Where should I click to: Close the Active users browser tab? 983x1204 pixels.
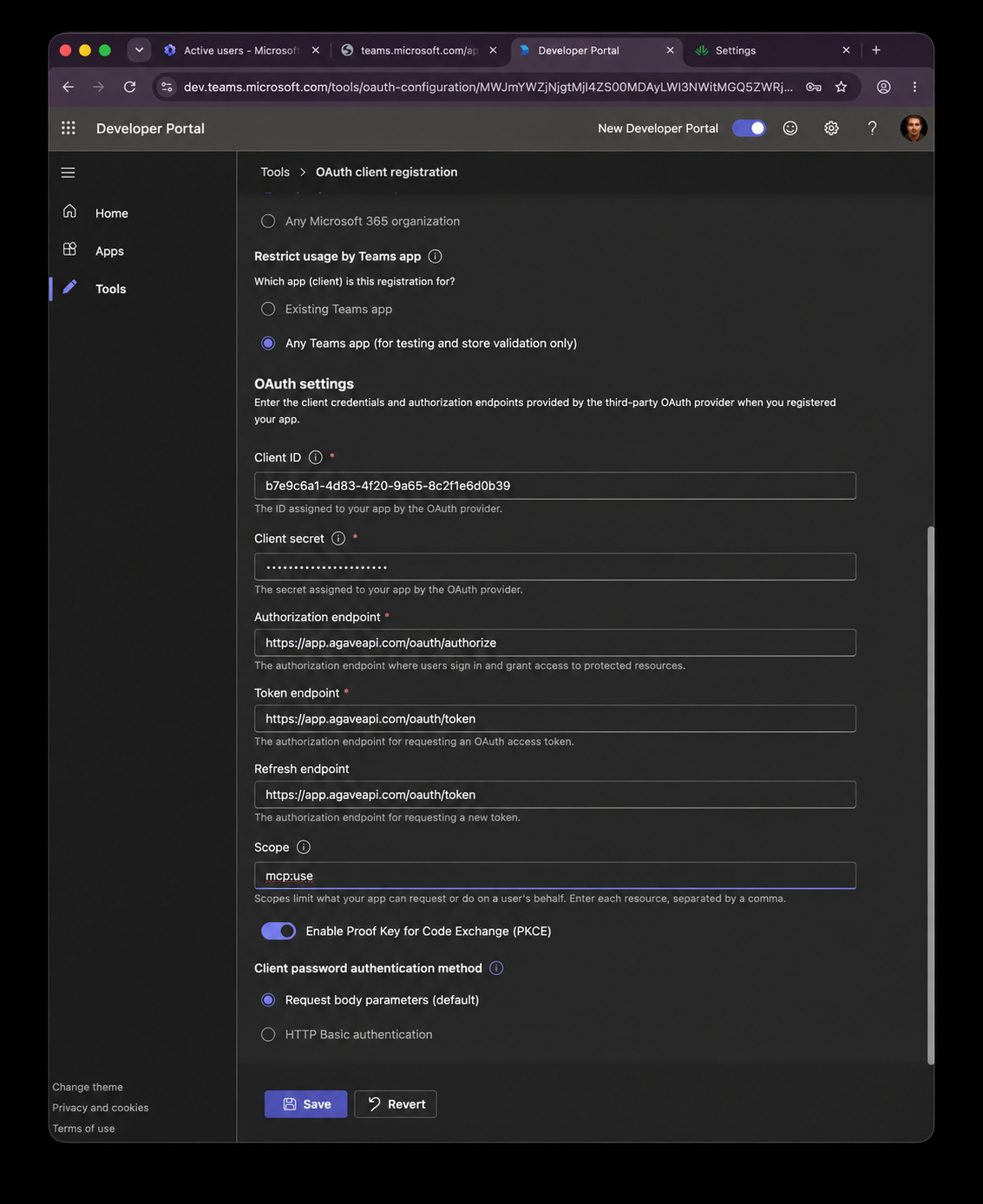click(316, 50)
